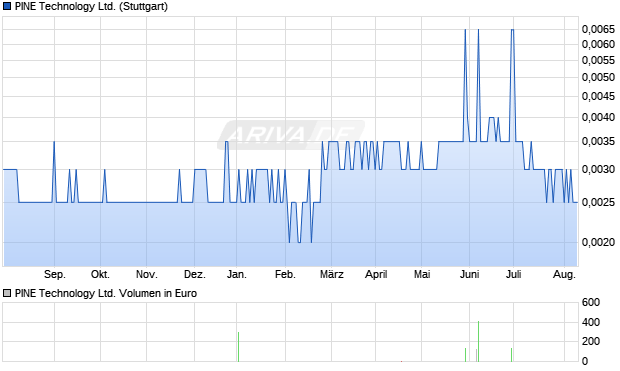Click the 0,0055 price axis value
This screenshot has height=371, width=620.
pos(598,60)
